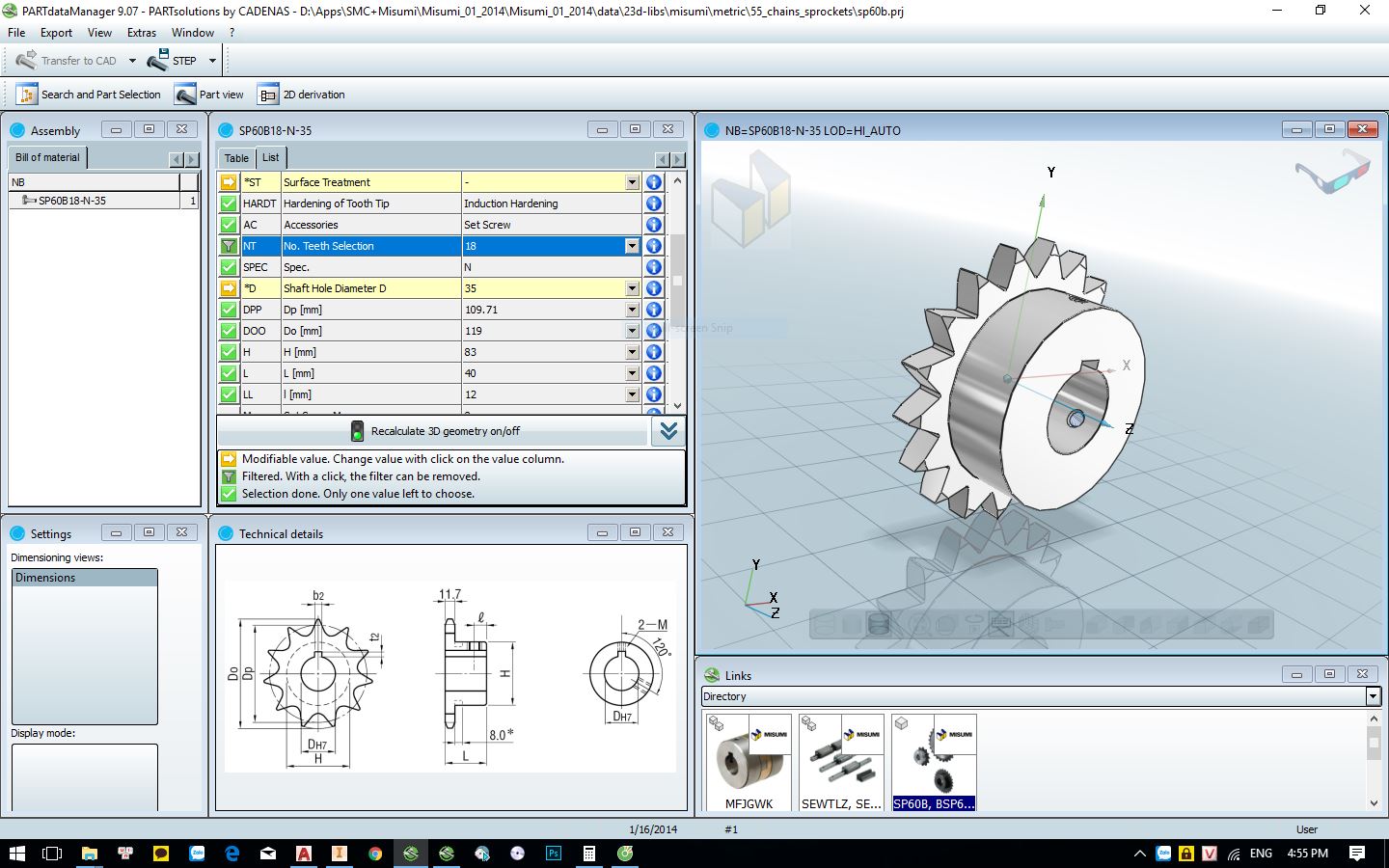Open the SP60B, BSP6... link thumbnail
The image size is (1389, 868).
[x=934, y=762]
